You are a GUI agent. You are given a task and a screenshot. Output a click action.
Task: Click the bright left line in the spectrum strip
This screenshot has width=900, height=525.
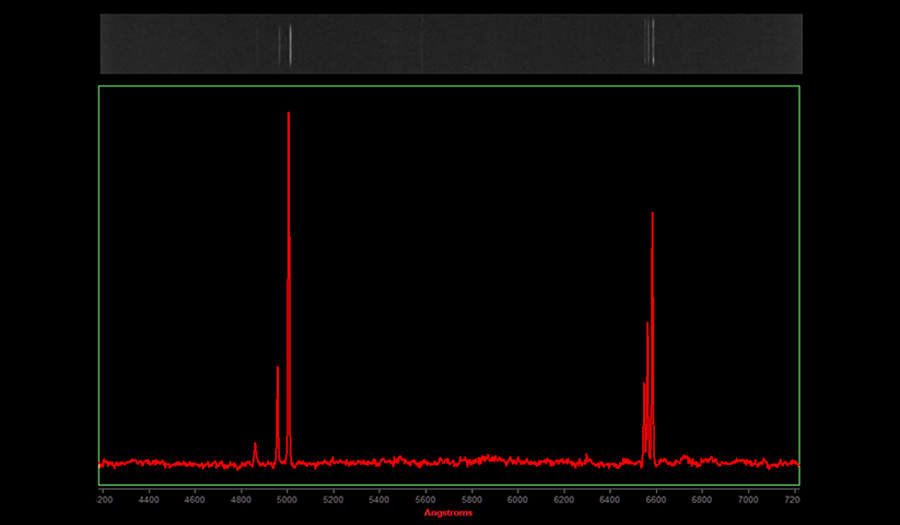tap(290, 44)
